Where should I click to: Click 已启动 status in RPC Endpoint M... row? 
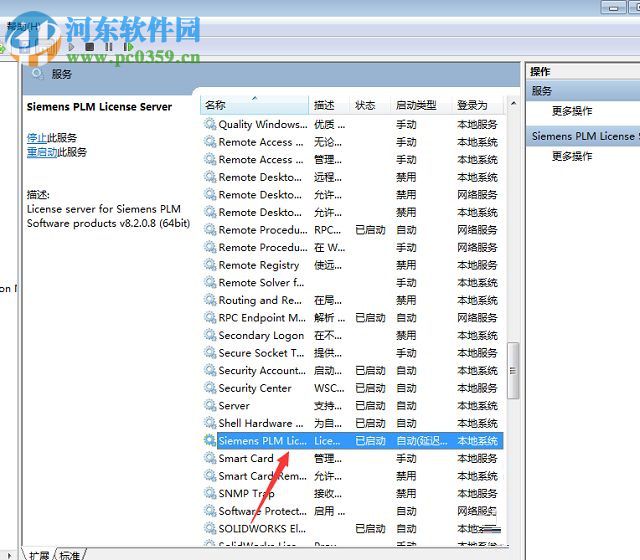370,318
